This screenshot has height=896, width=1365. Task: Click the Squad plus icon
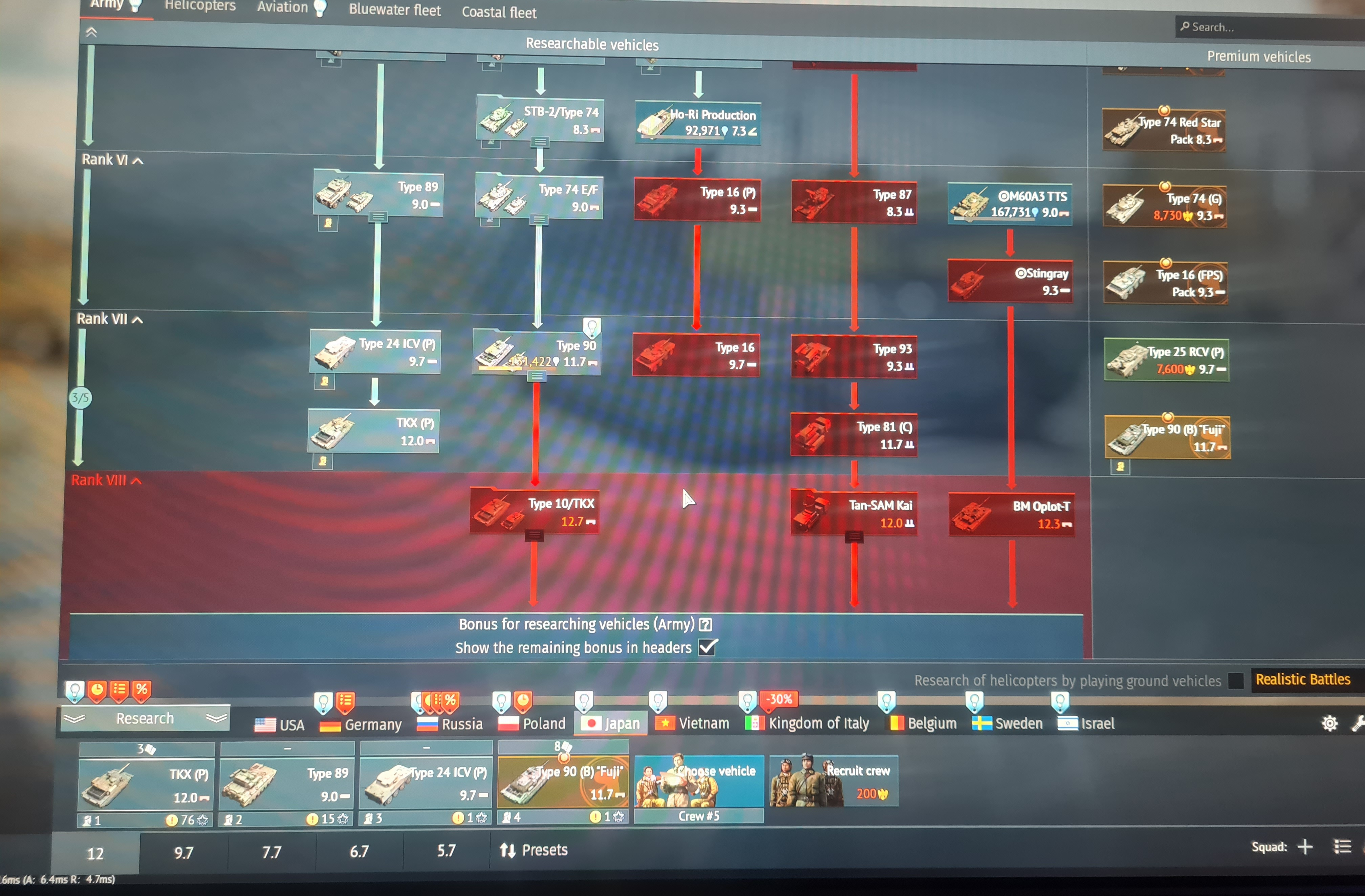1305,847
